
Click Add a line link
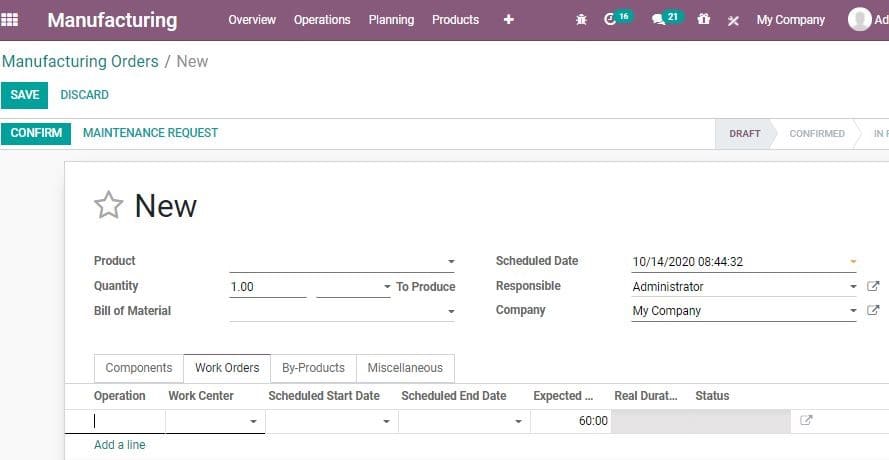tap(120, 445)
